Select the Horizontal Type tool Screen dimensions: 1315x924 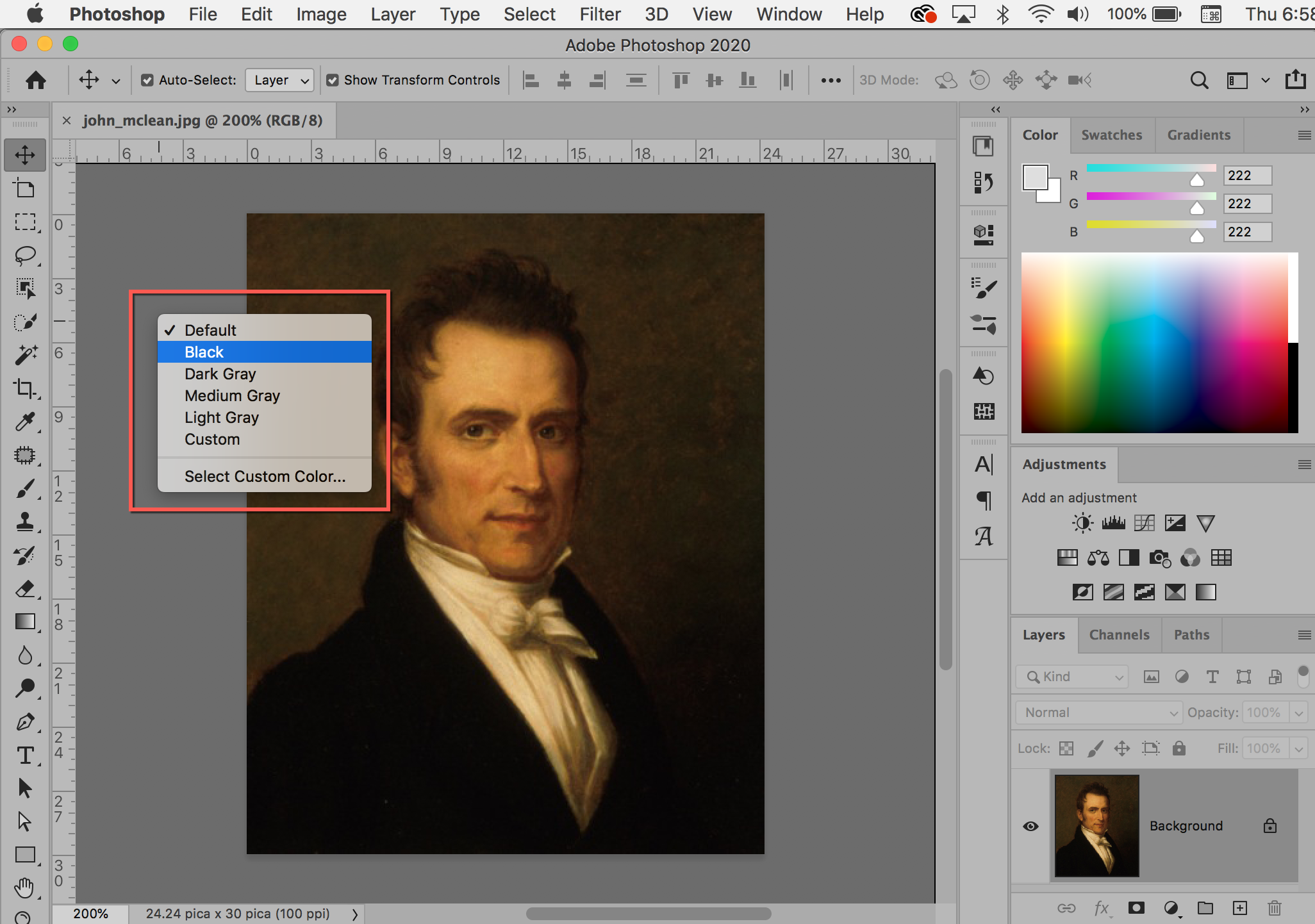25,755
